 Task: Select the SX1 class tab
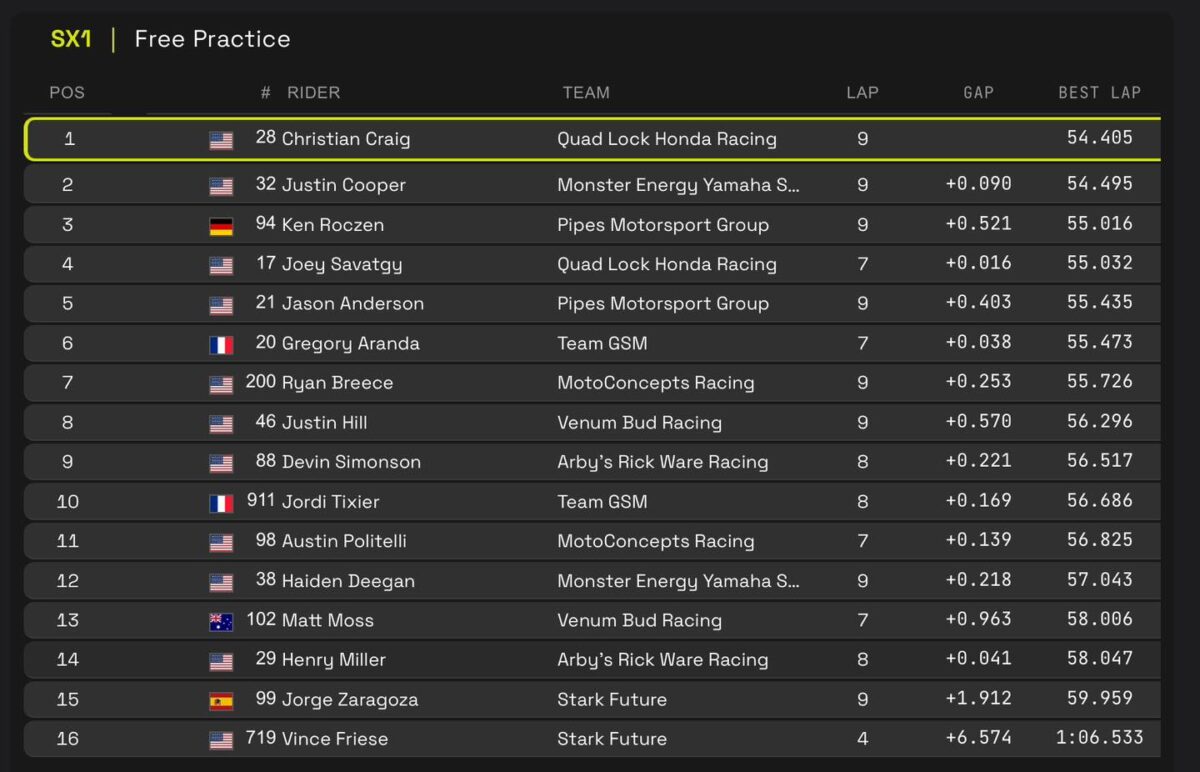click(71, 39)
